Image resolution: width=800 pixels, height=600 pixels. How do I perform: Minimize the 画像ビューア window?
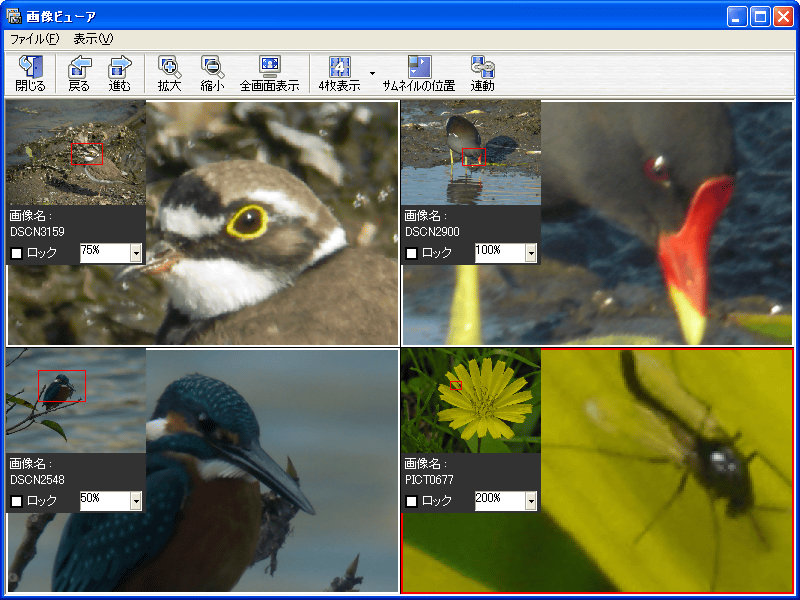point(737,17)
